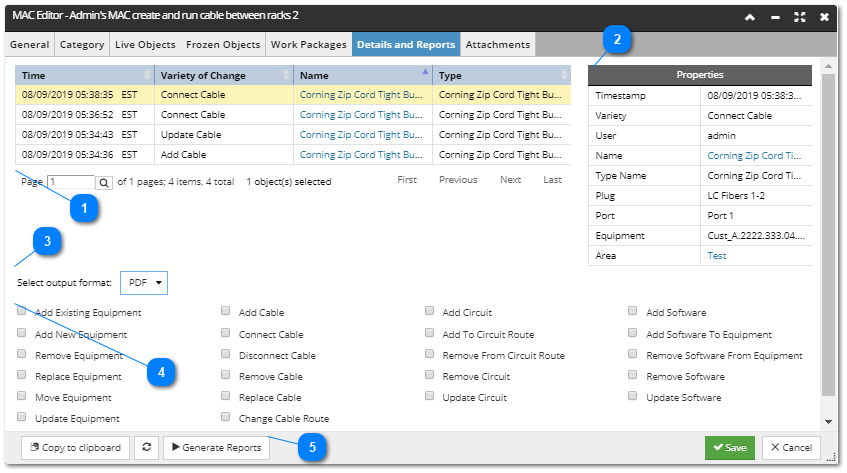The image size is (847, 473).
Task: Tick the Change Cable Route checkbox
Action: tap(226, 417)
